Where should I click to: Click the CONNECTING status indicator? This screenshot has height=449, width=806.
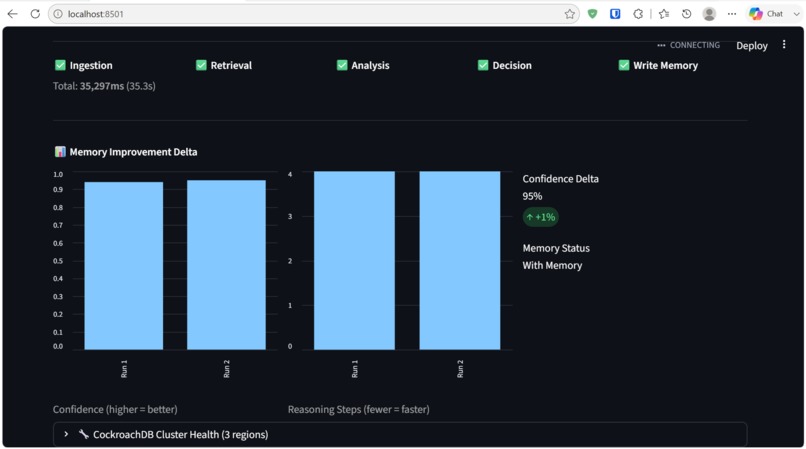(688, 45)
